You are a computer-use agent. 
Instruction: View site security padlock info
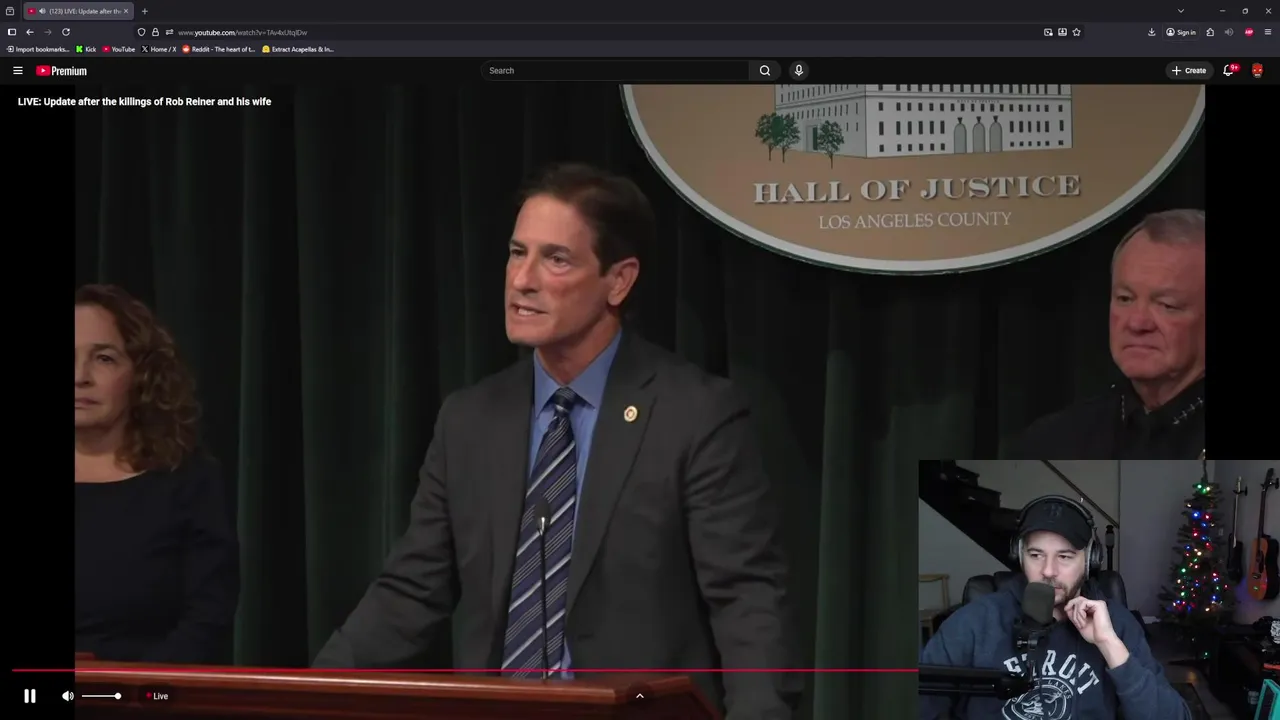(155, 32)
